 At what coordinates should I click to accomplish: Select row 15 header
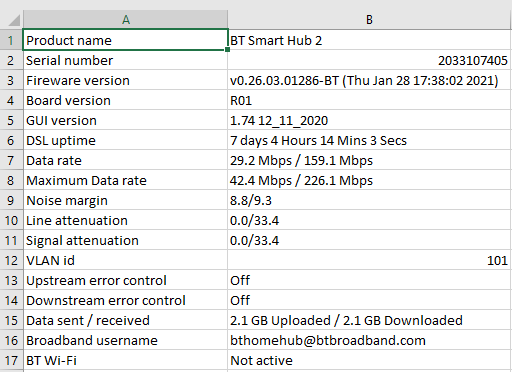[11, 320]
